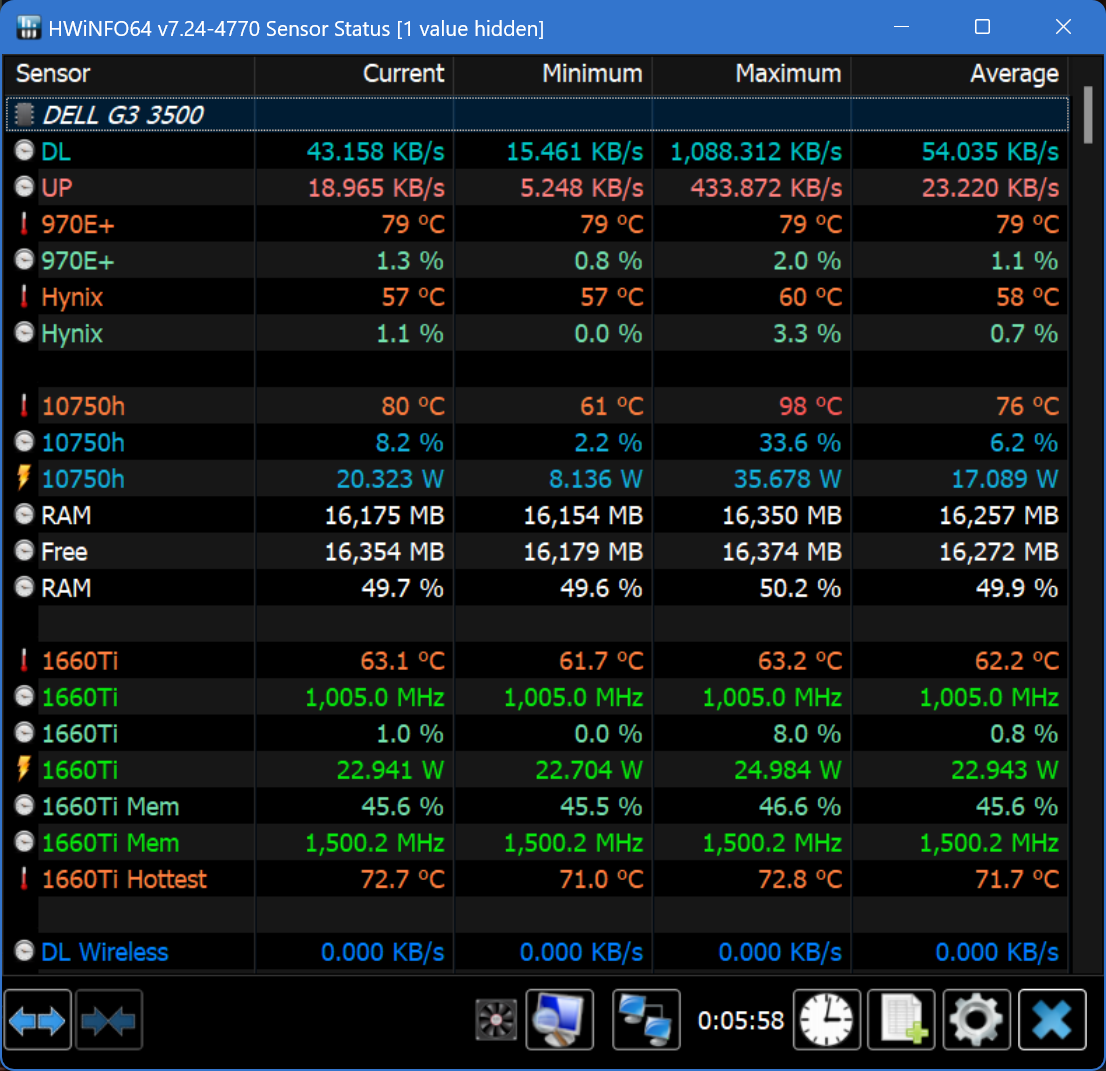The image size is (1106, 1071).
Task: Reset min/max values with the clock icon
Action: [827, 1020]
